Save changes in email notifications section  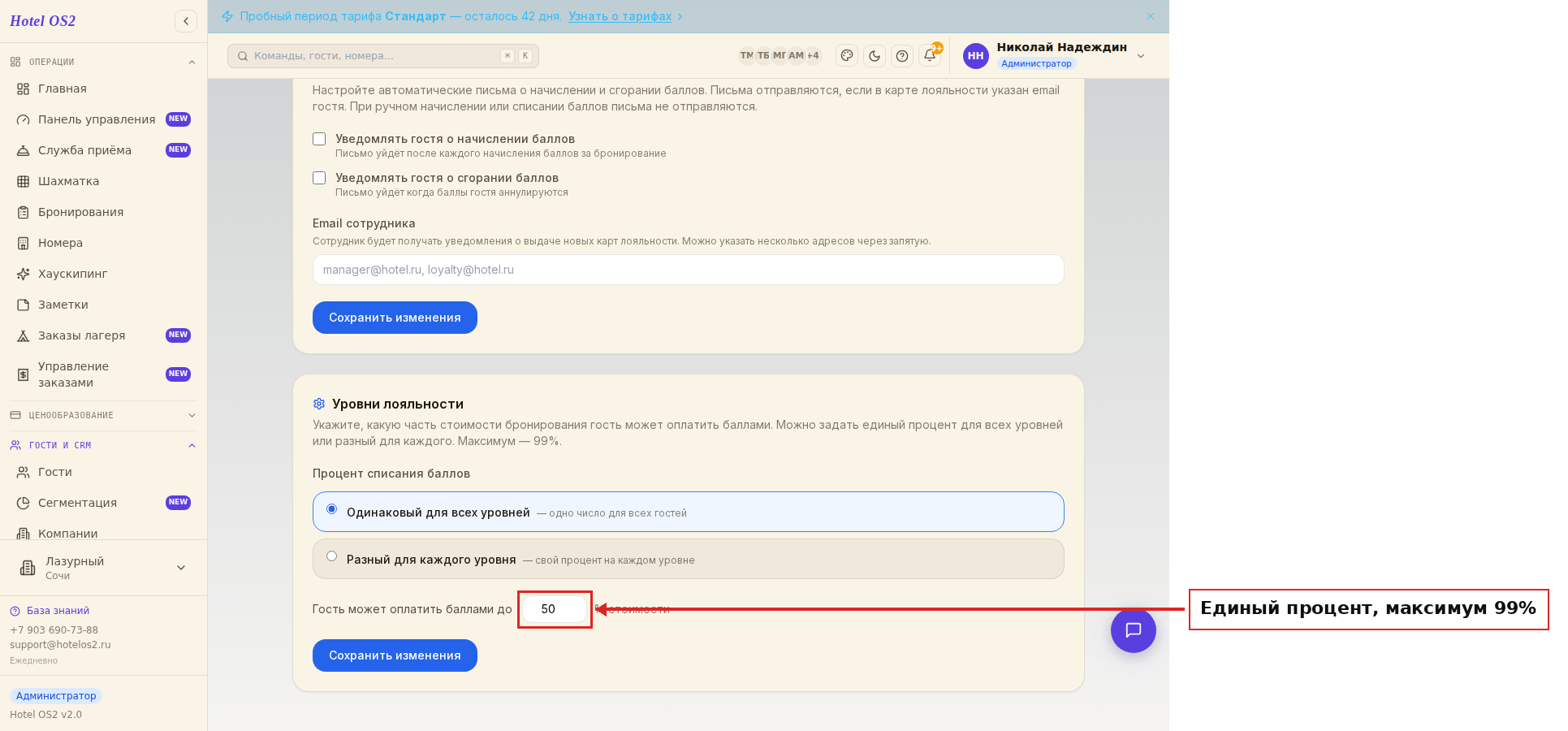395,318
